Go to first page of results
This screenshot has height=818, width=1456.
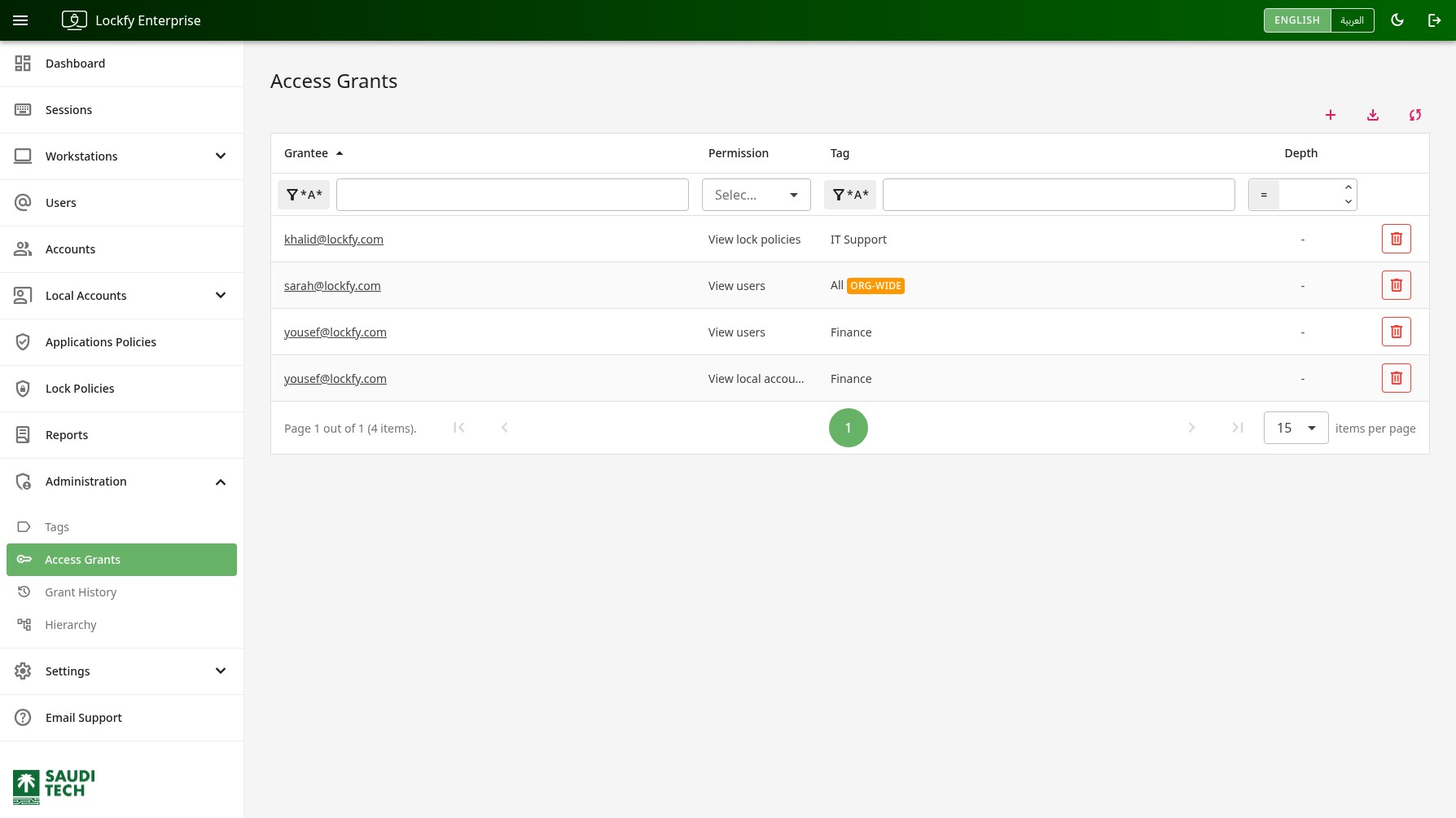[x=459, y=428]
